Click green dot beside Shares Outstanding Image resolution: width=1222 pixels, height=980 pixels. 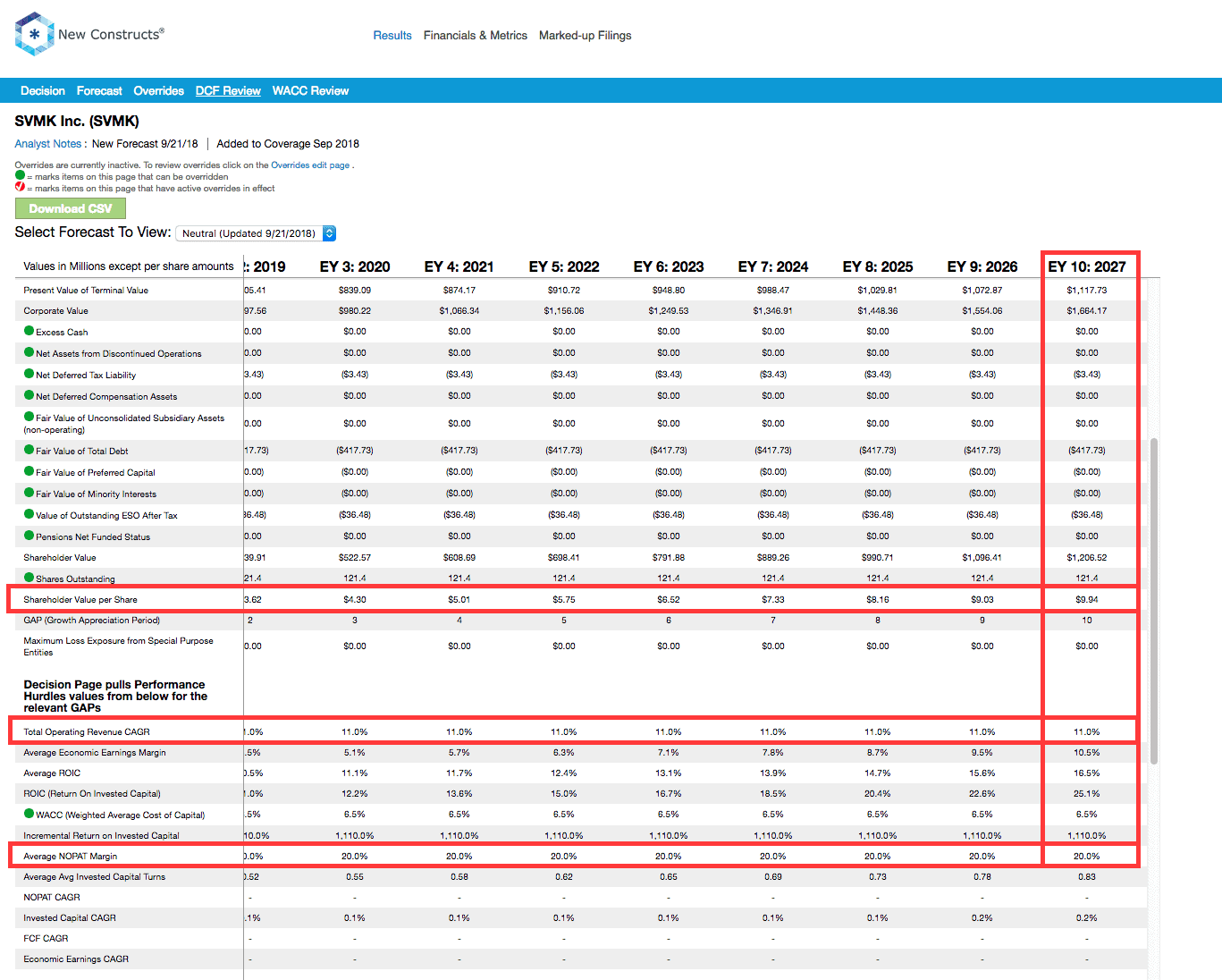(x=29, y=578)
